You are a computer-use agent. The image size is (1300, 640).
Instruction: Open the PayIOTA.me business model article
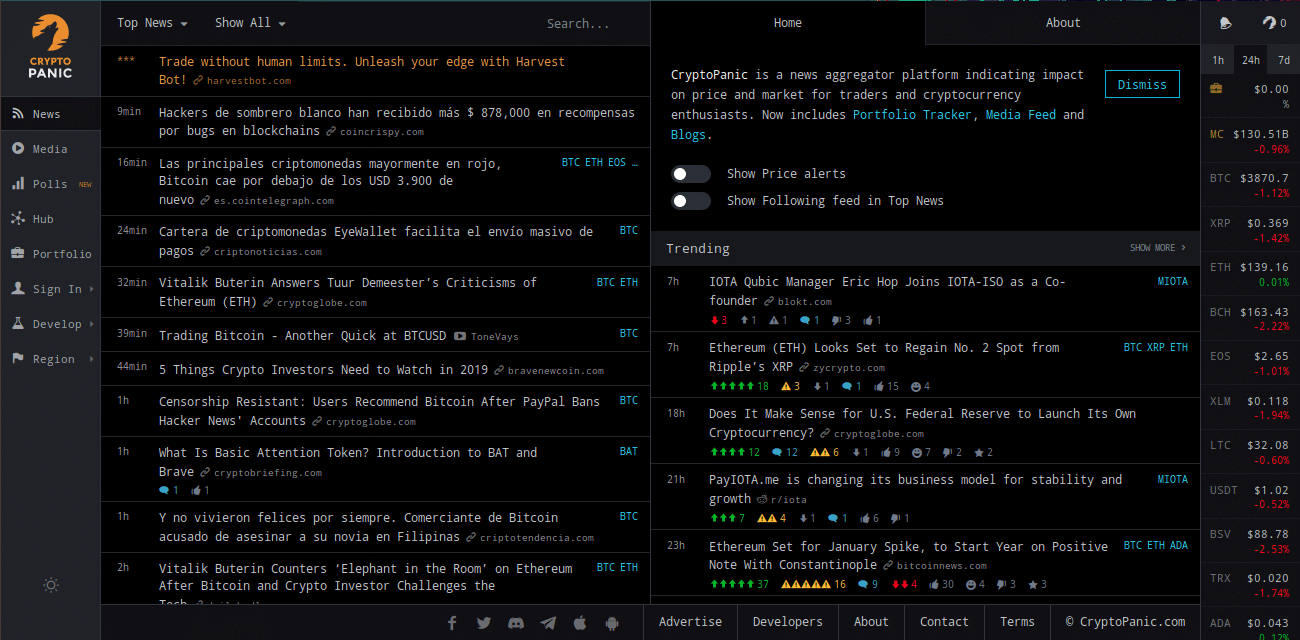(x=915, y=489)
